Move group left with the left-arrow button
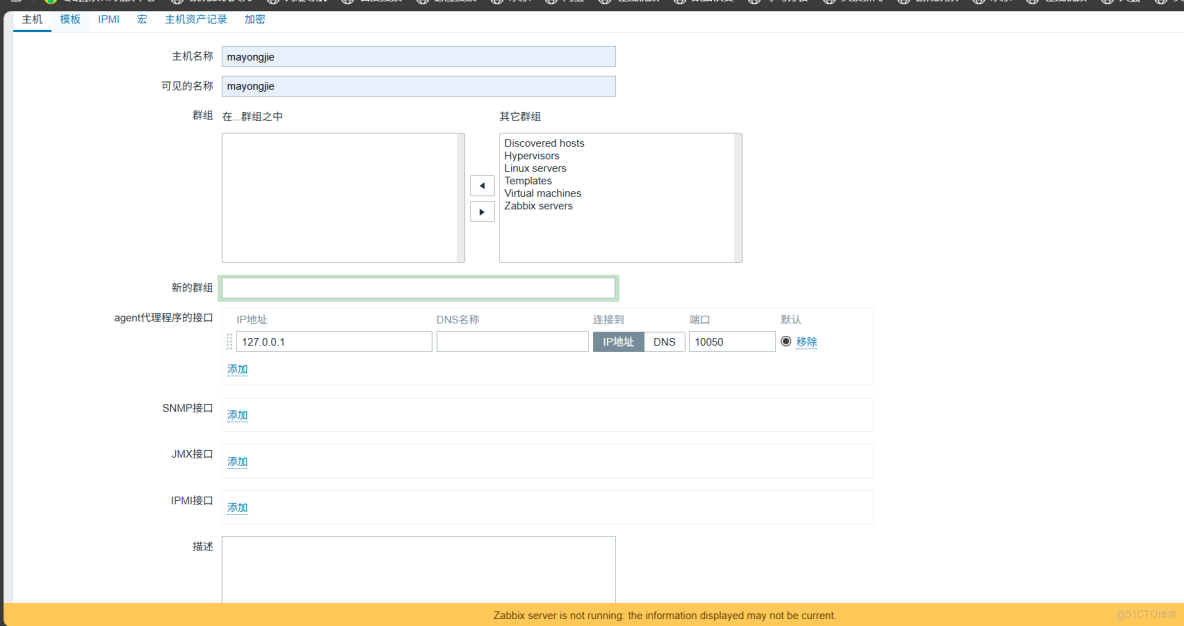 click(483, 186)
